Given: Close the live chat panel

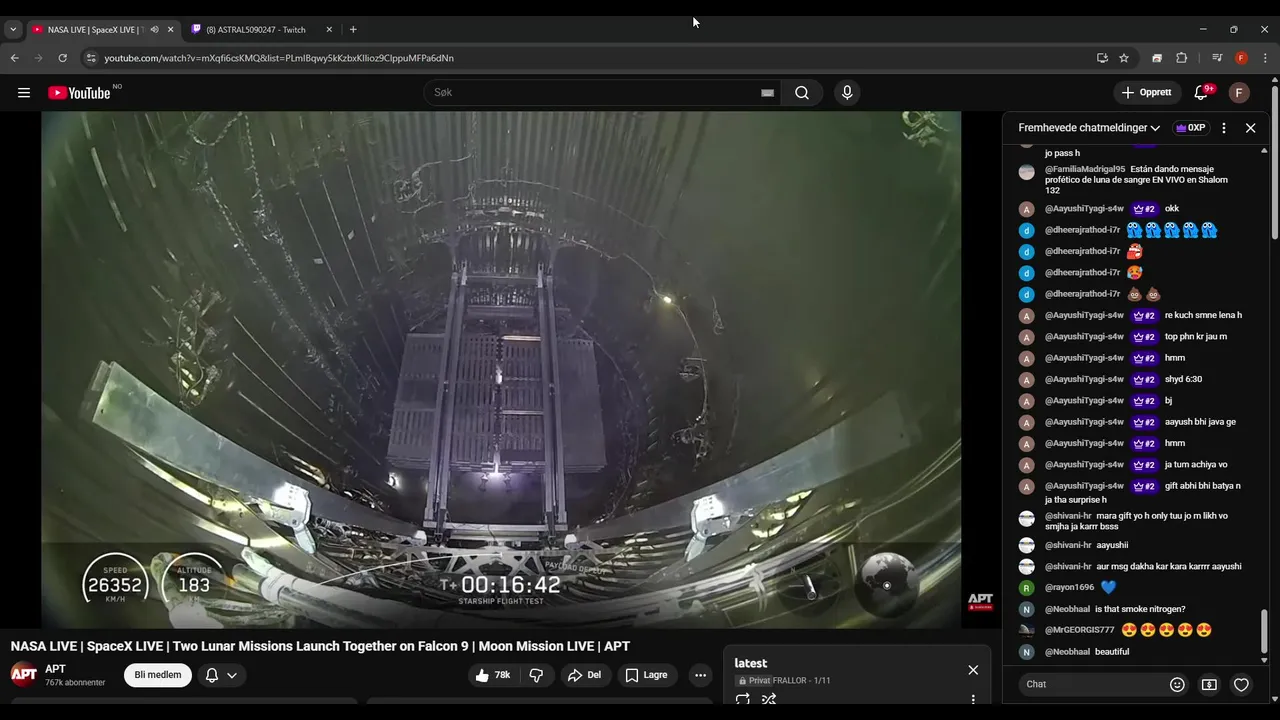Looking at the screenshot, I should point(1250,128).
